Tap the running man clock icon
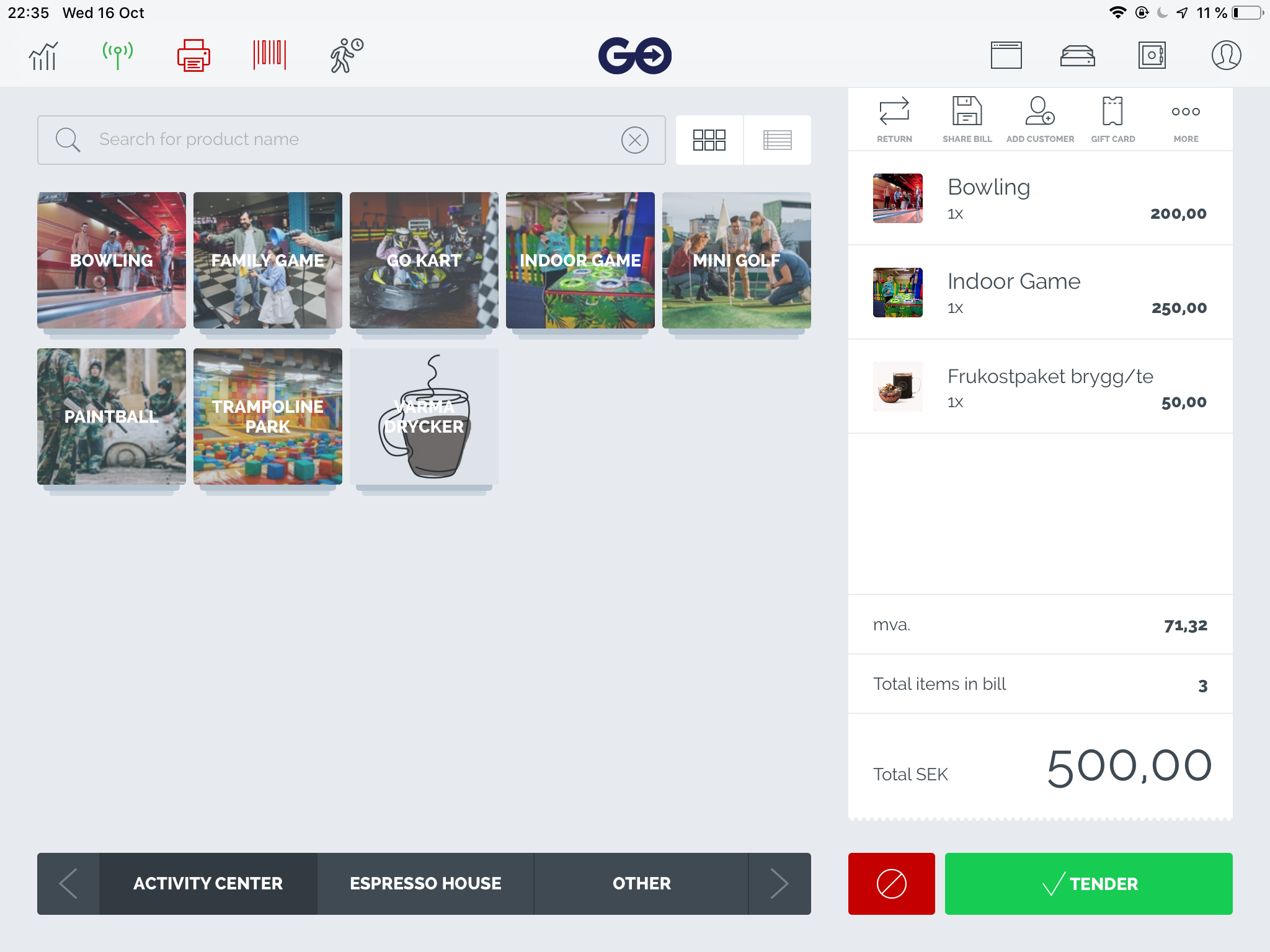Viewport: 1270px width, 952px height. [x=346, y=56]
